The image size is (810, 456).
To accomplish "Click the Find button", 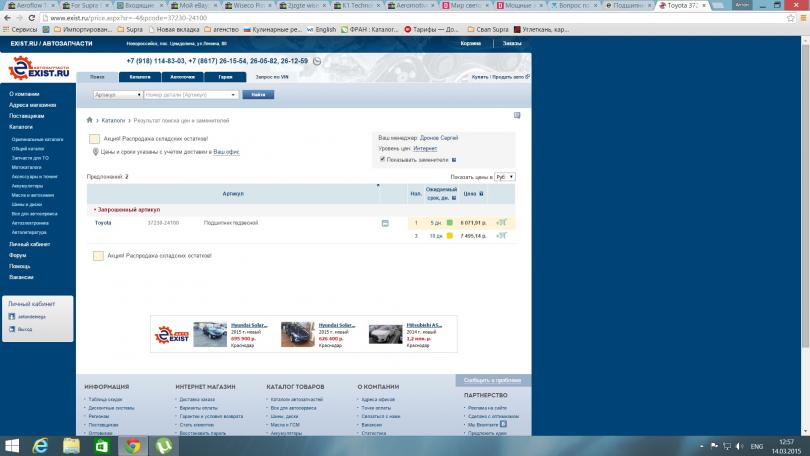I will coord(258,95).
